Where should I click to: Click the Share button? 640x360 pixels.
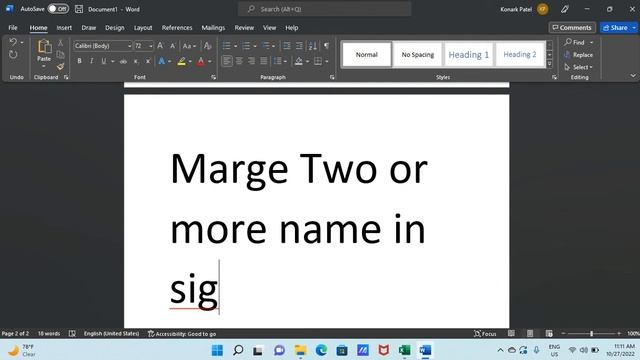(x=615, y=28)
